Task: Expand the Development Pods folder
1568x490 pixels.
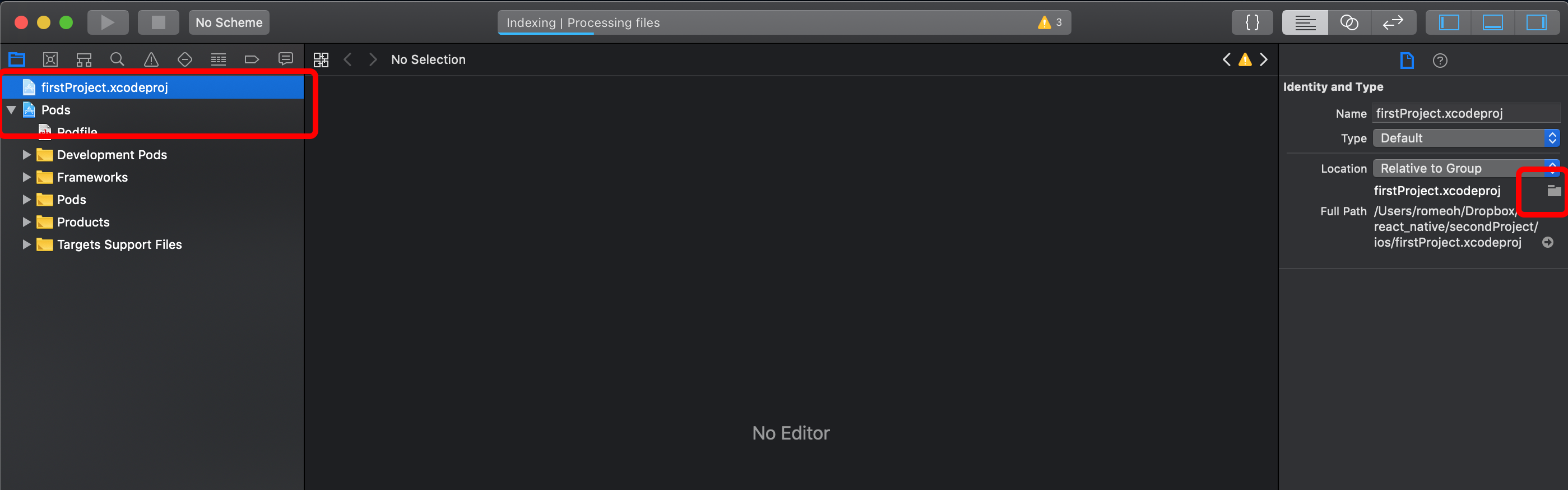Action: point(27,155)
